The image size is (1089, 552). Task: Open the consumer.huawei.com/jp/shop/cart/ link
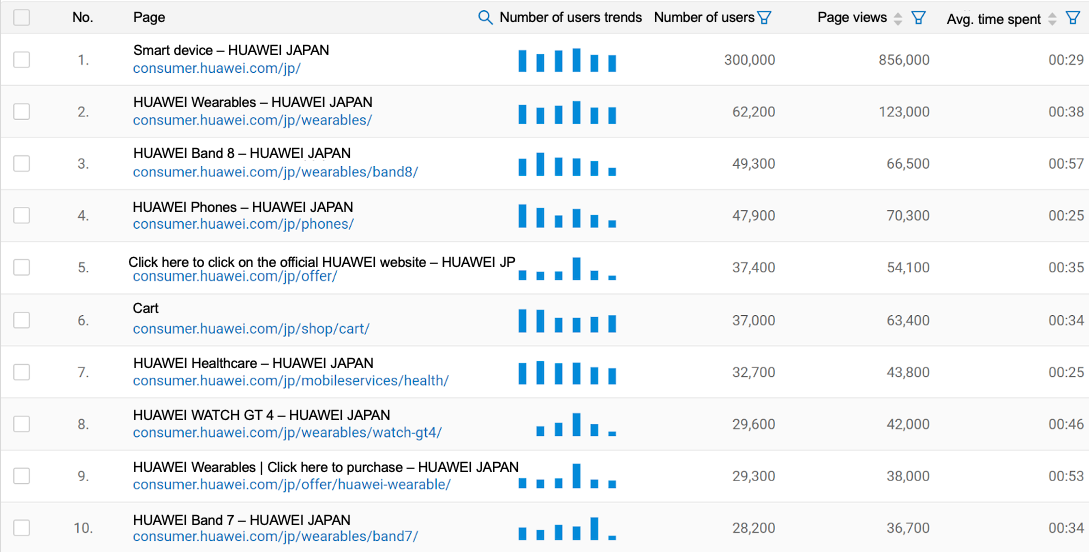[x=251, y=328]
